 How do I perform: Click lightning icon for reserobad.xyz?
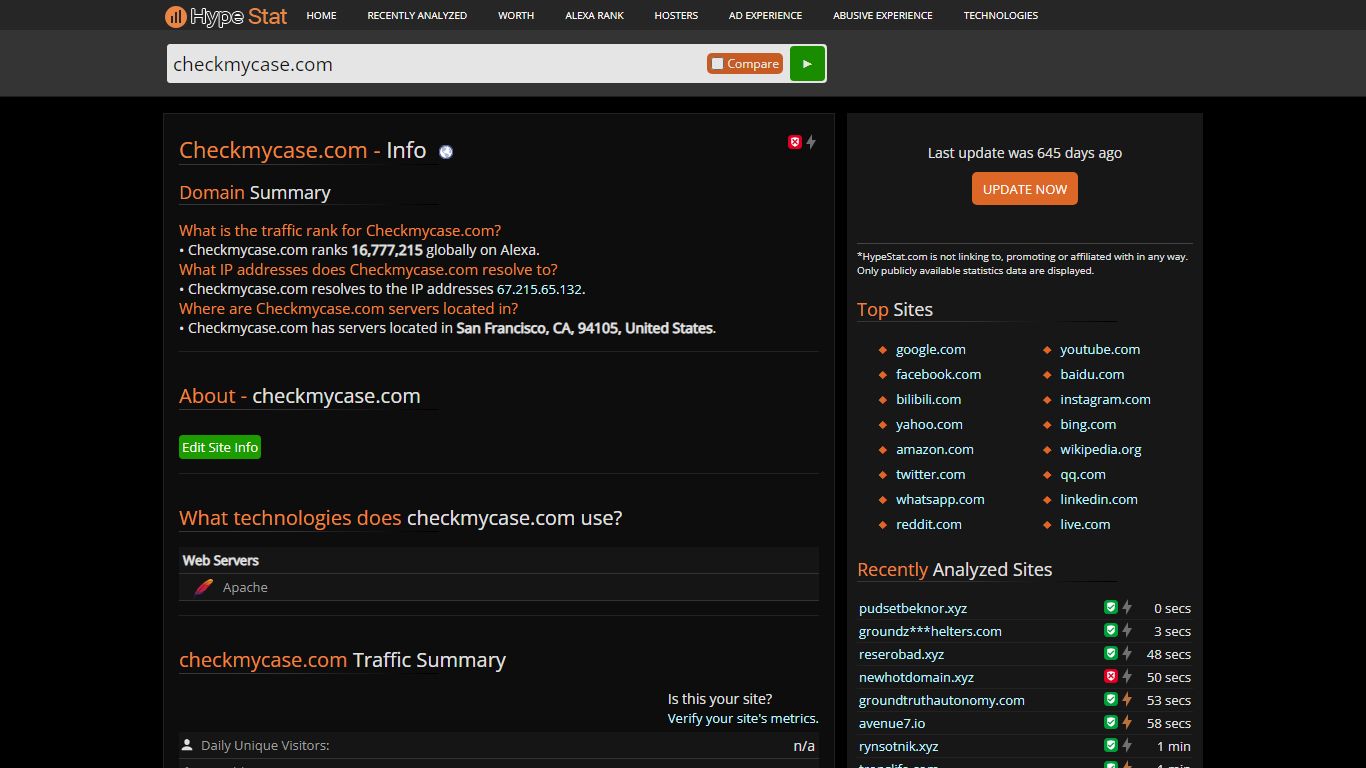click(1127, 653)
